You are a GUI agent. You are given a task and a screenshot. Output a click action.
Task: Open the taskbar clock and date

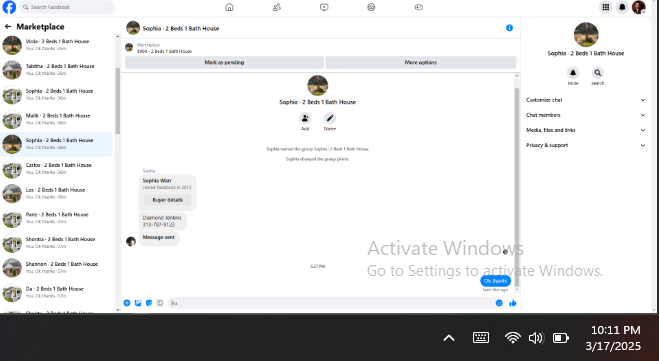[x=614, y=338]
